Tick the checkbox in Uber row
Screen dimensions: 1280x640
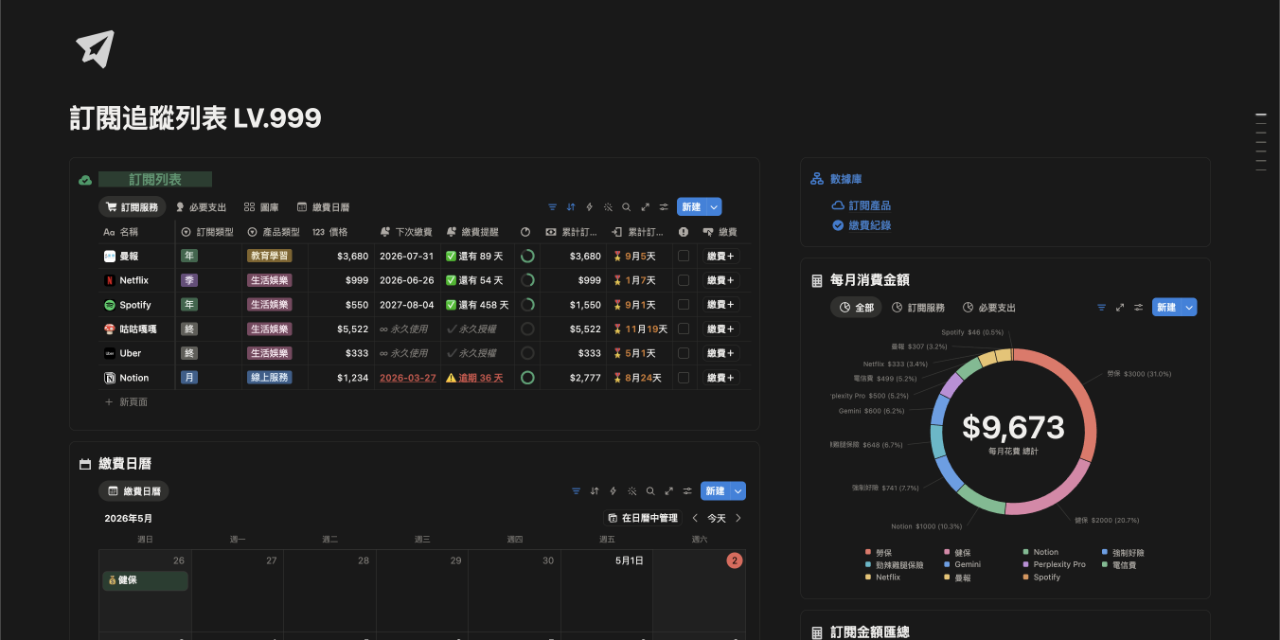(x=683, y=353)
